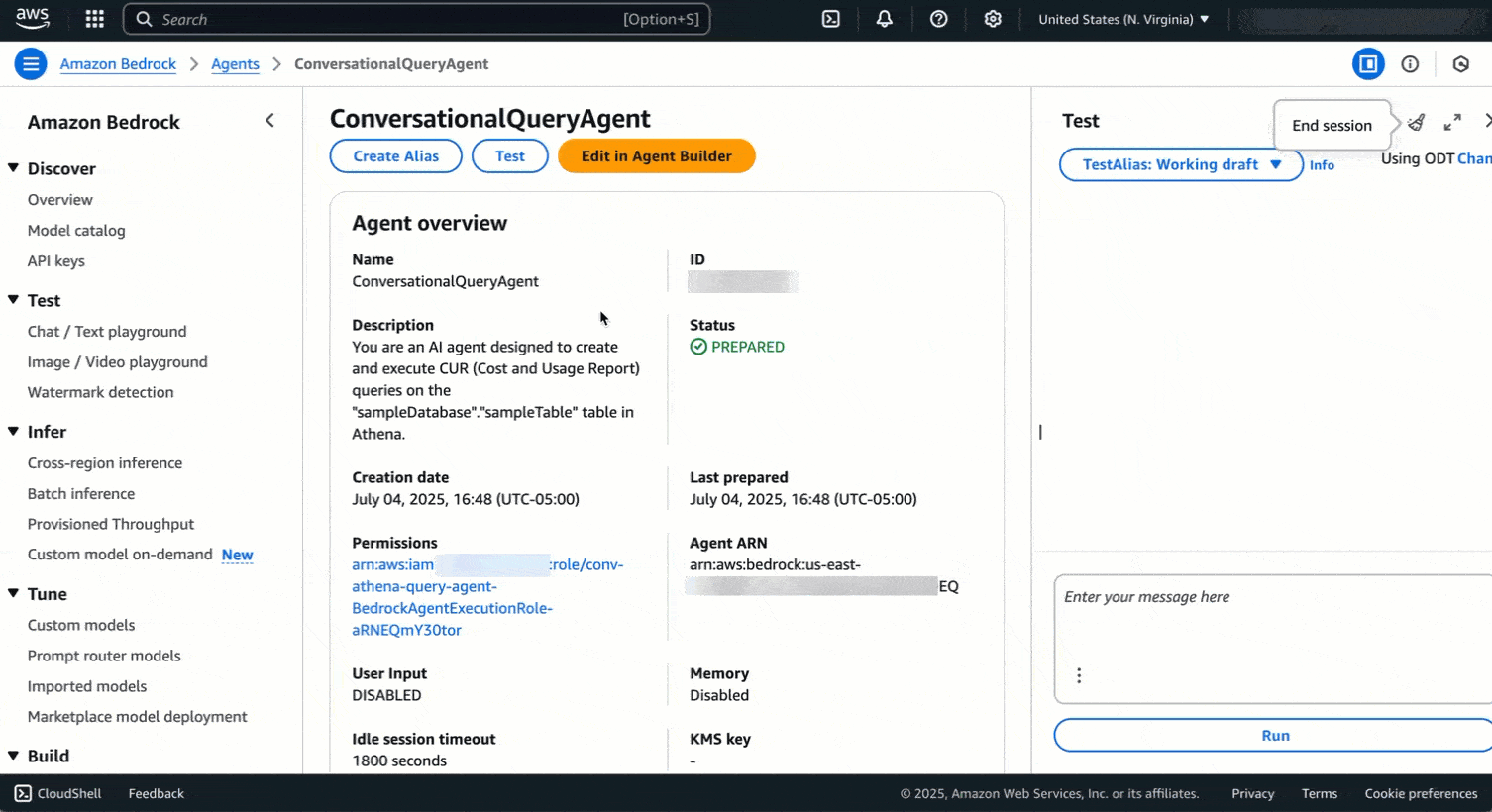
Task: Collapse the Build section
Action: [14, 756]
